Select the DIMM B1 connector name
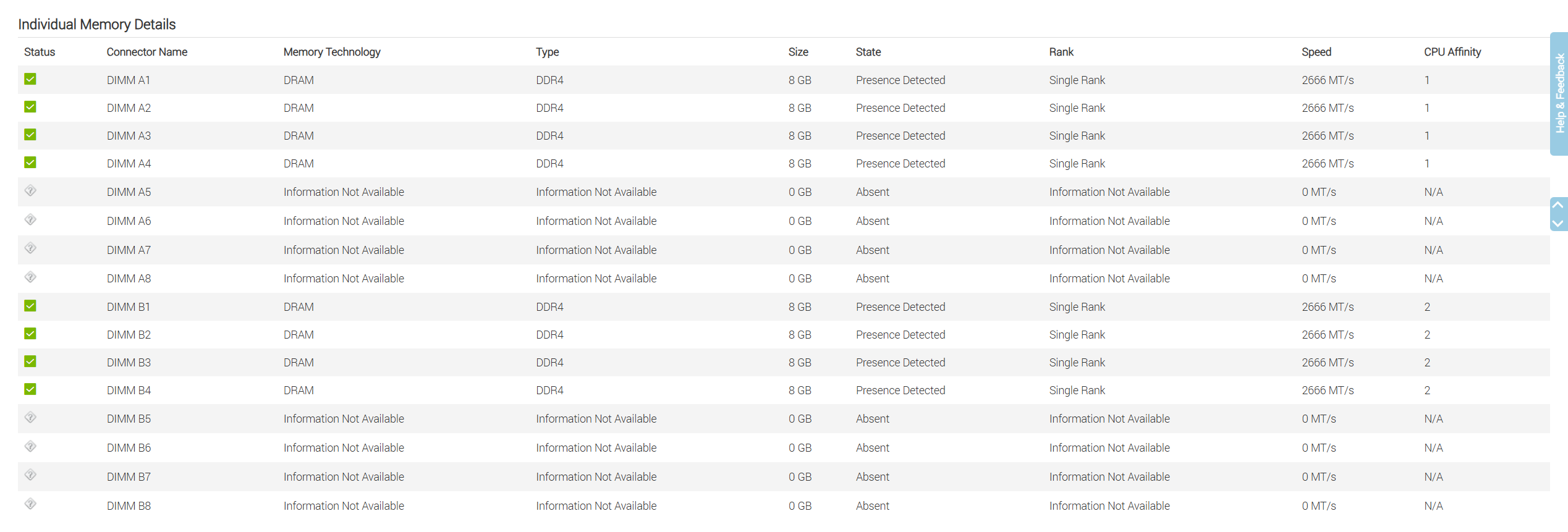The height and width of the screenshot is (532, 1568). click(129, 307)
